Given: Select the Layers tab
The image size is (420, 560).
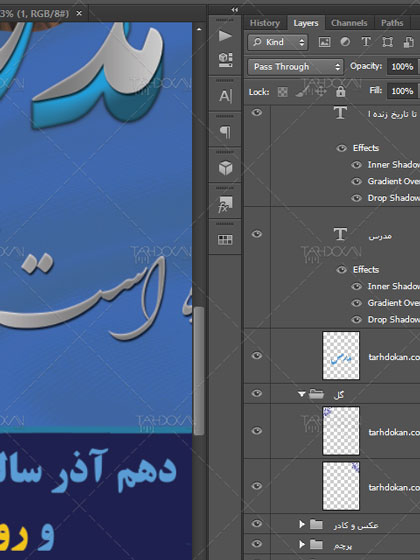Looking at the screenshot, I should pos(306,23).
